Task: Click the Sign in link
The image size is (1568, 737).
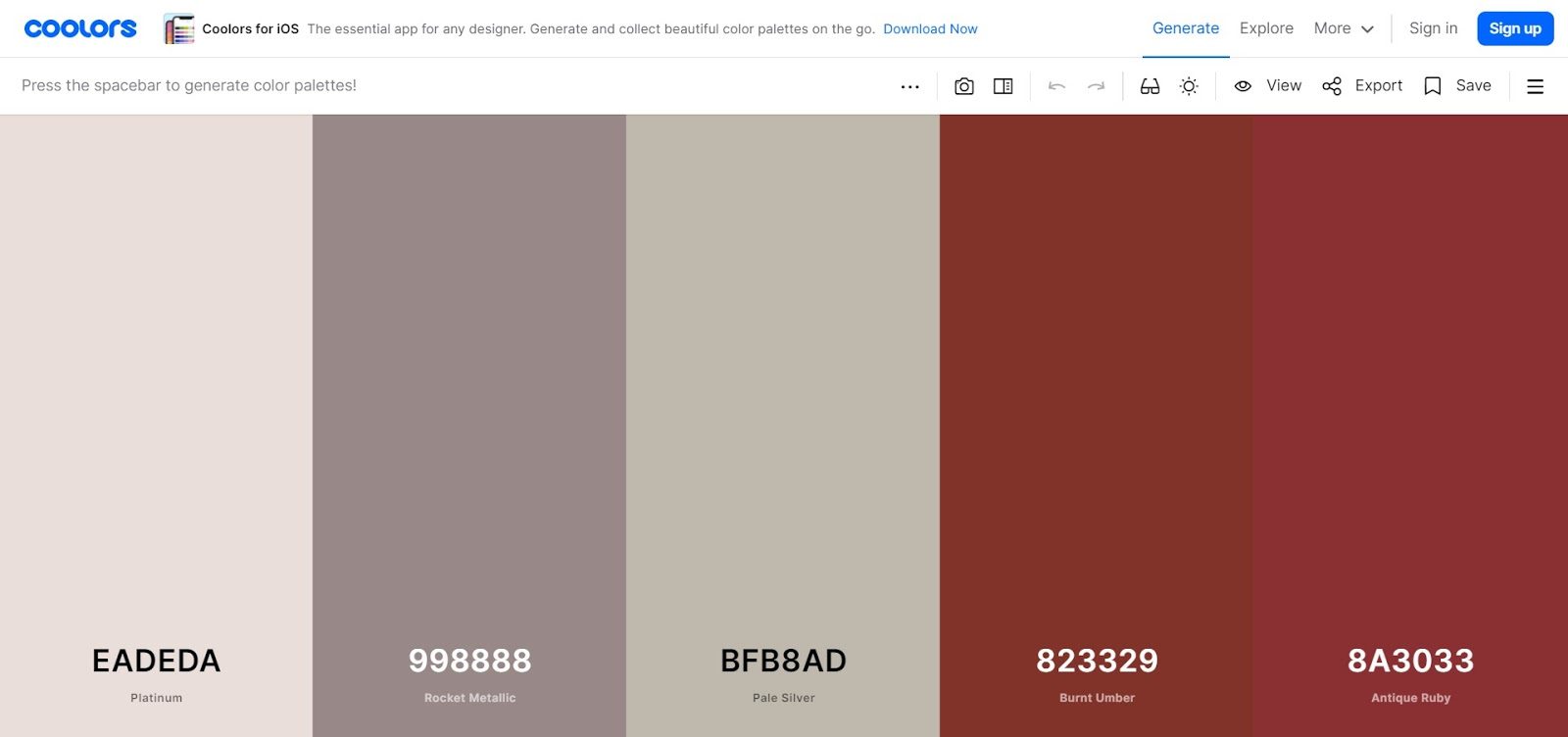Action: 1433,28
